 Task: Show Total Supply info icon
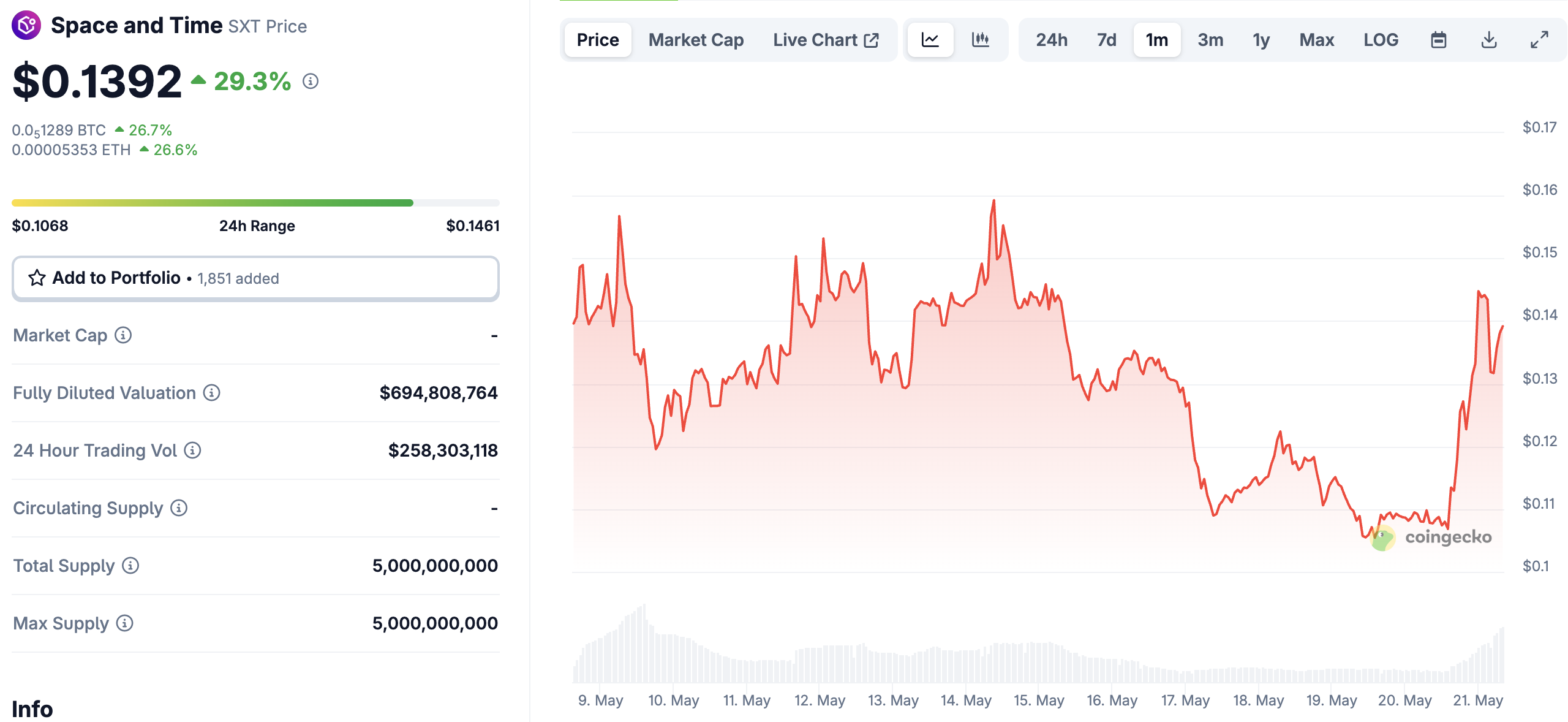coord(130,566)
